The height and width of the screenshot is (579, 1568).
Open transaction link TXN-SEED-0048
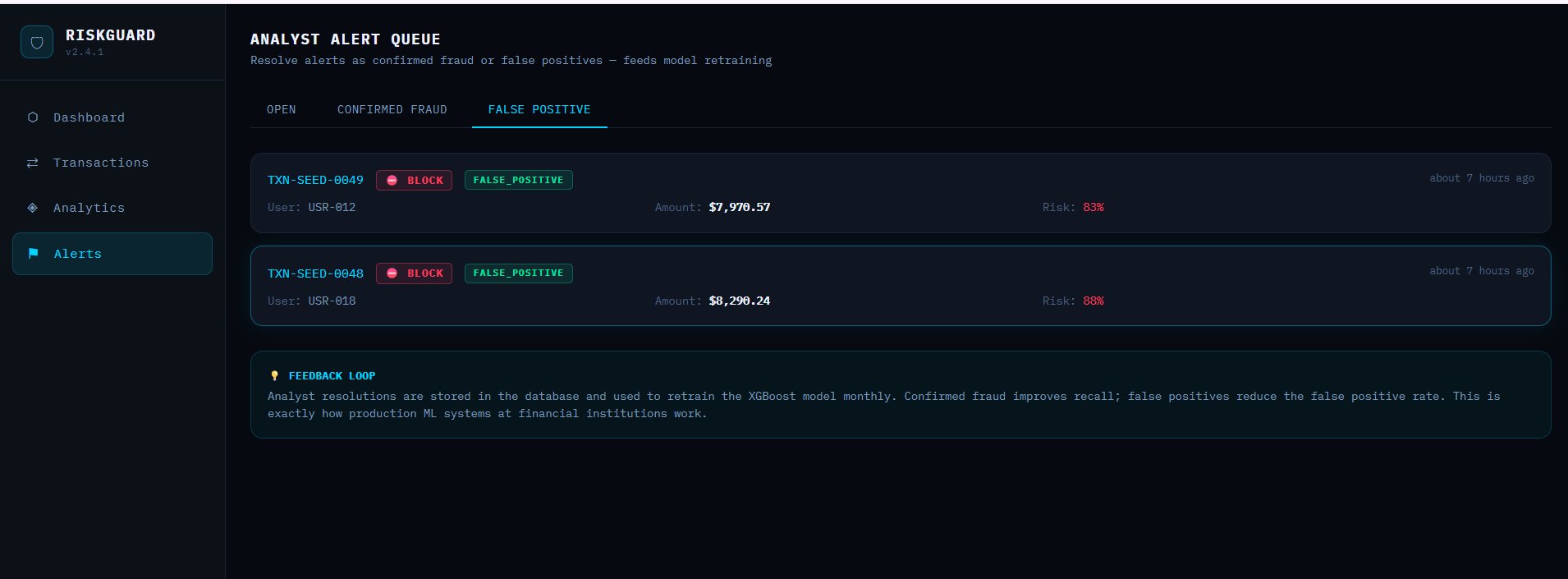(315, 273)
